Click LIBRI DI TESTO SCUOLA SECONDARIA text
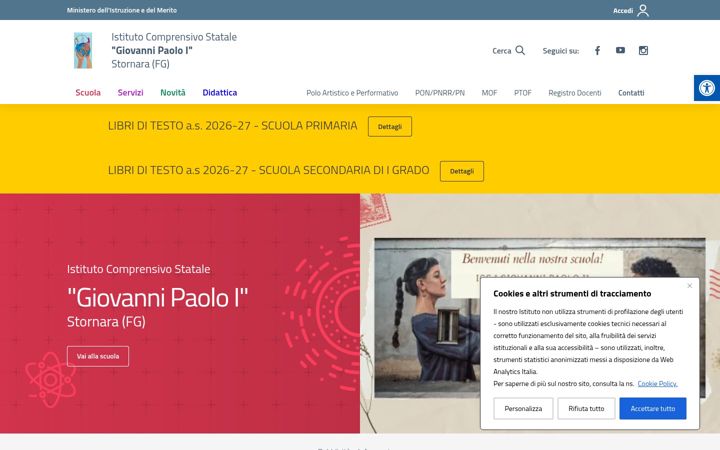 coord(269,170)
